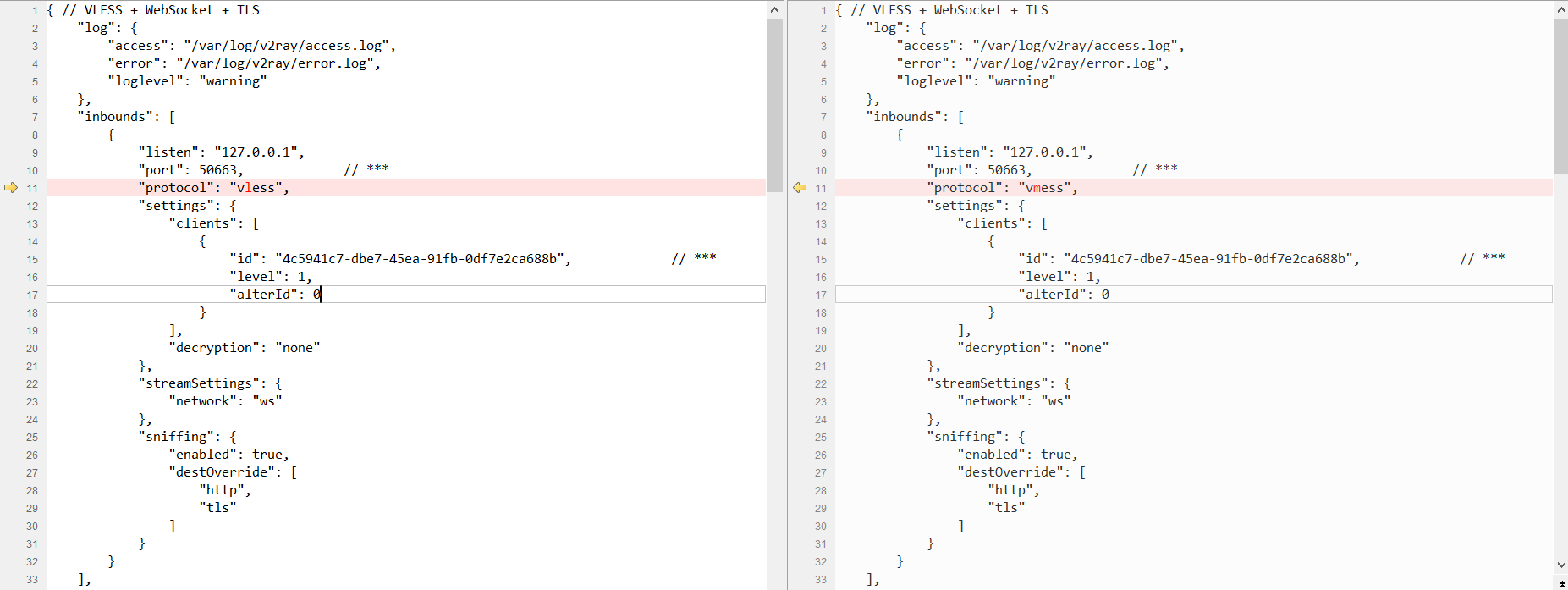This screenshot has height=590, width=1568.
Task: Select the highlighted "vless" protocol line in left pane
Action: click(217, 188)
